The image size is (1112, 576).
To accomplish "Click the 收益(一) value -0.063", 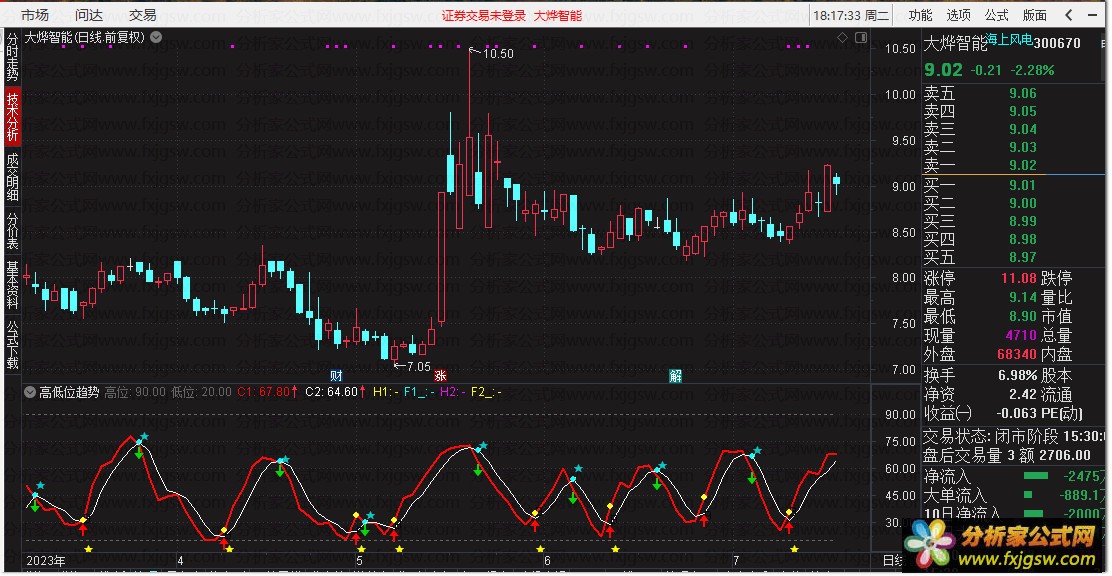I will tap(1016, 414).
